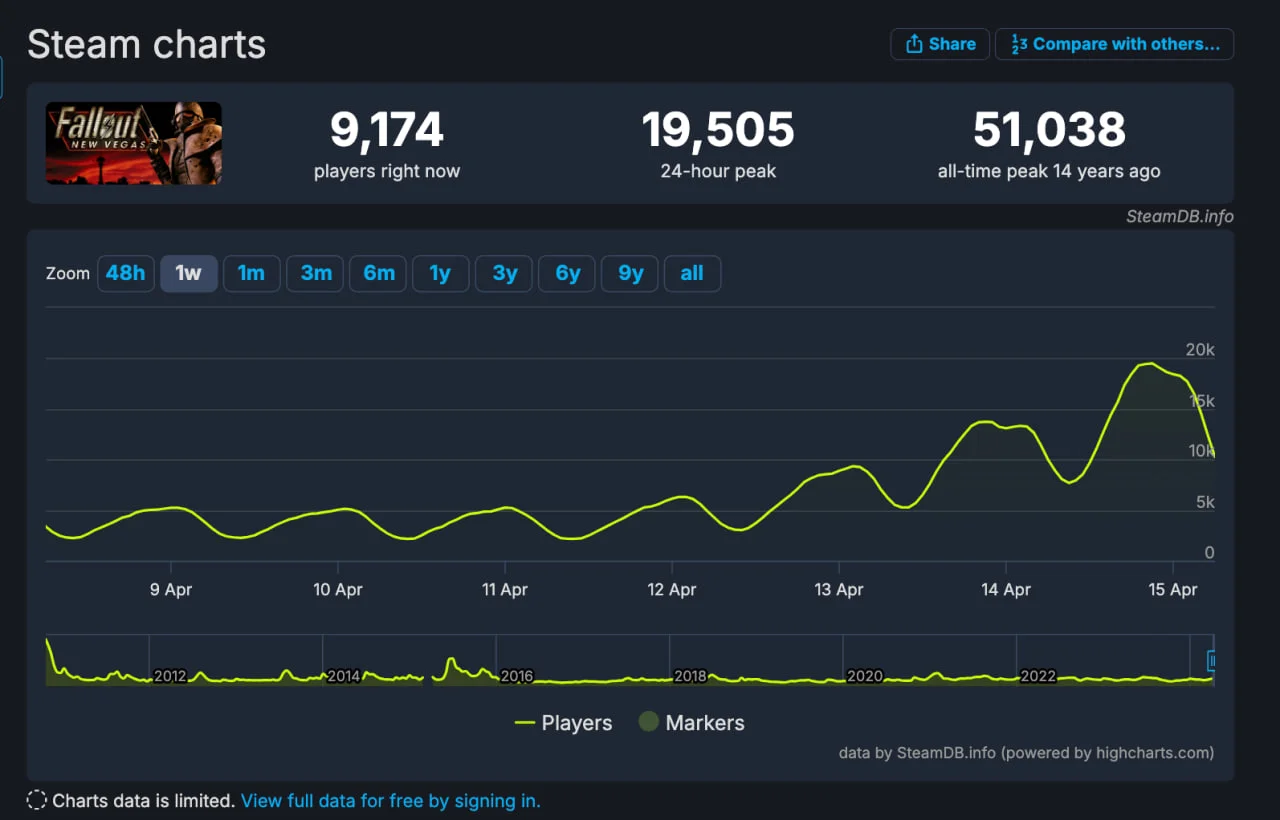
Task: Open View full data by signing in link
Action: (390, 801)
